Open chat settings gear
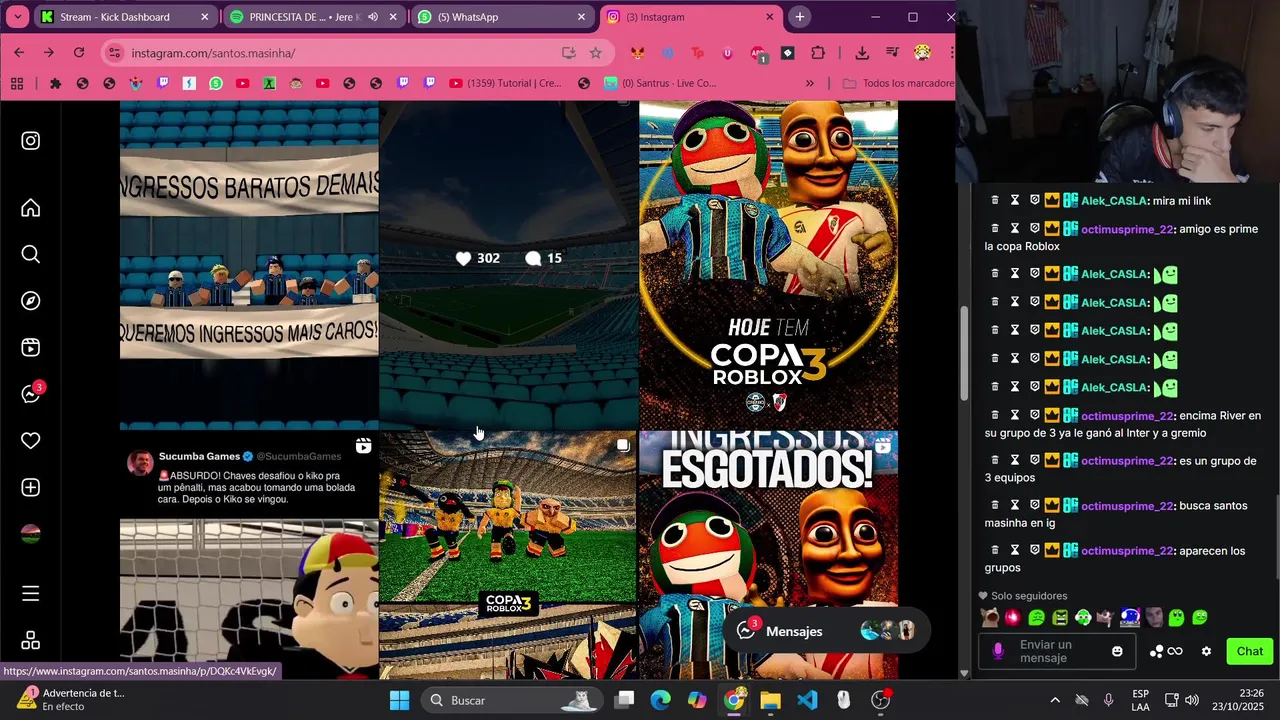This screenshot has height=720, width=1280. [x=1206, y=651]
